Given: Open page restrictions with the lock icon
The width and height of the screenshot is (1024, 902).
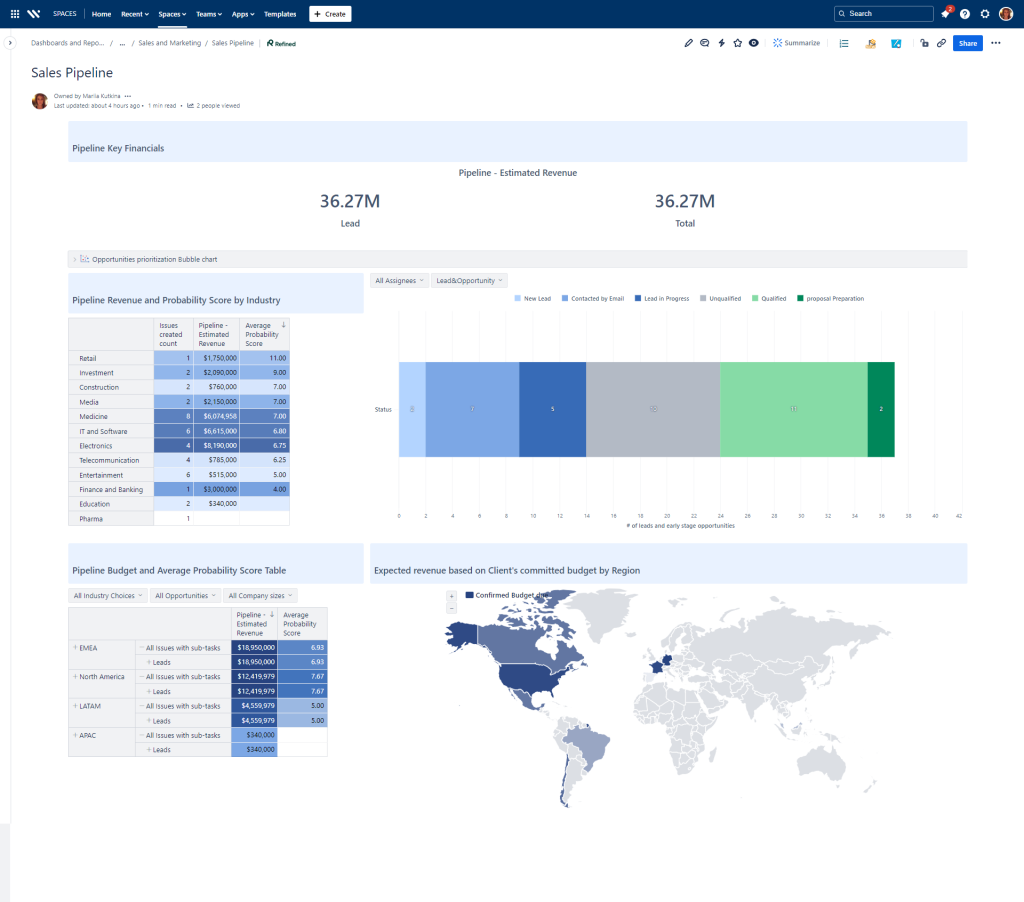Looking at the screenshot, I should coord(924,43).
